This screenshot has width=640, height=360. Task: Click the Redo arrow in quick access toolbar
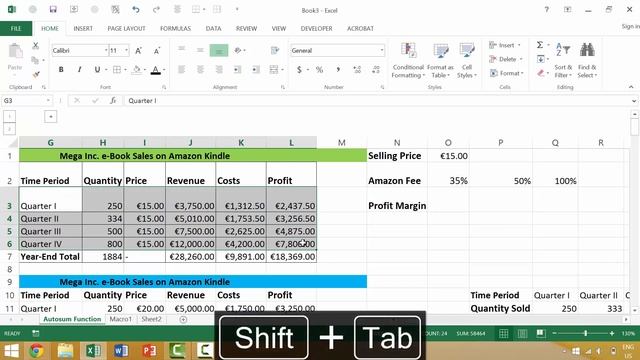[x=156, y=9]
